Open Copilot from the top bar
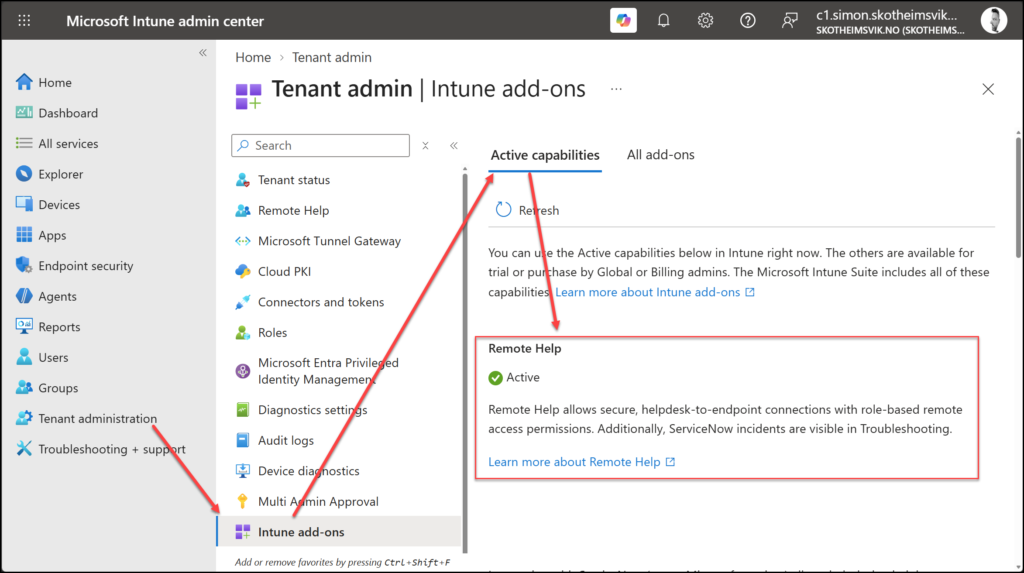Viewport: 1024px width, 573px height. [x=623, y=20]
